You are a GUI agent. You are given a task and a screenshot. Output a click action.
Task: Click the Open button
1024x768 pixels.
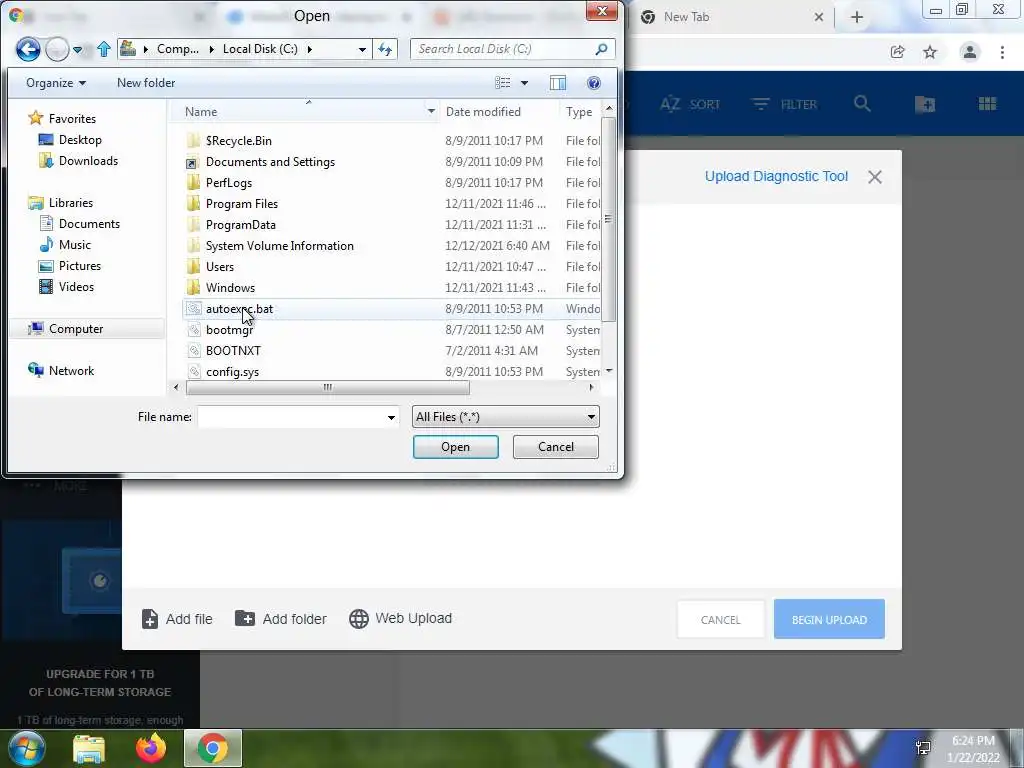455,447
